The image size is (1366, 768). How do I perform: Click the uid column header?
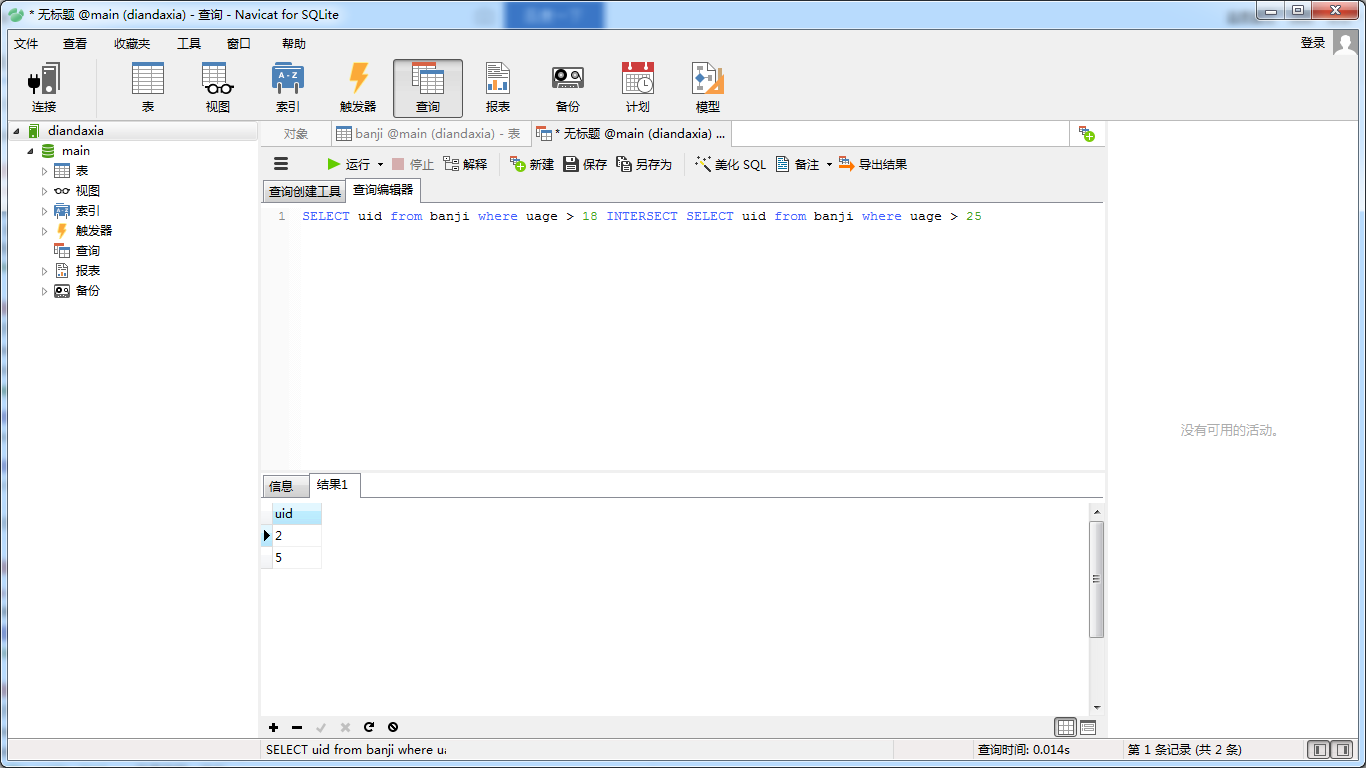click(x=297, y=513)
